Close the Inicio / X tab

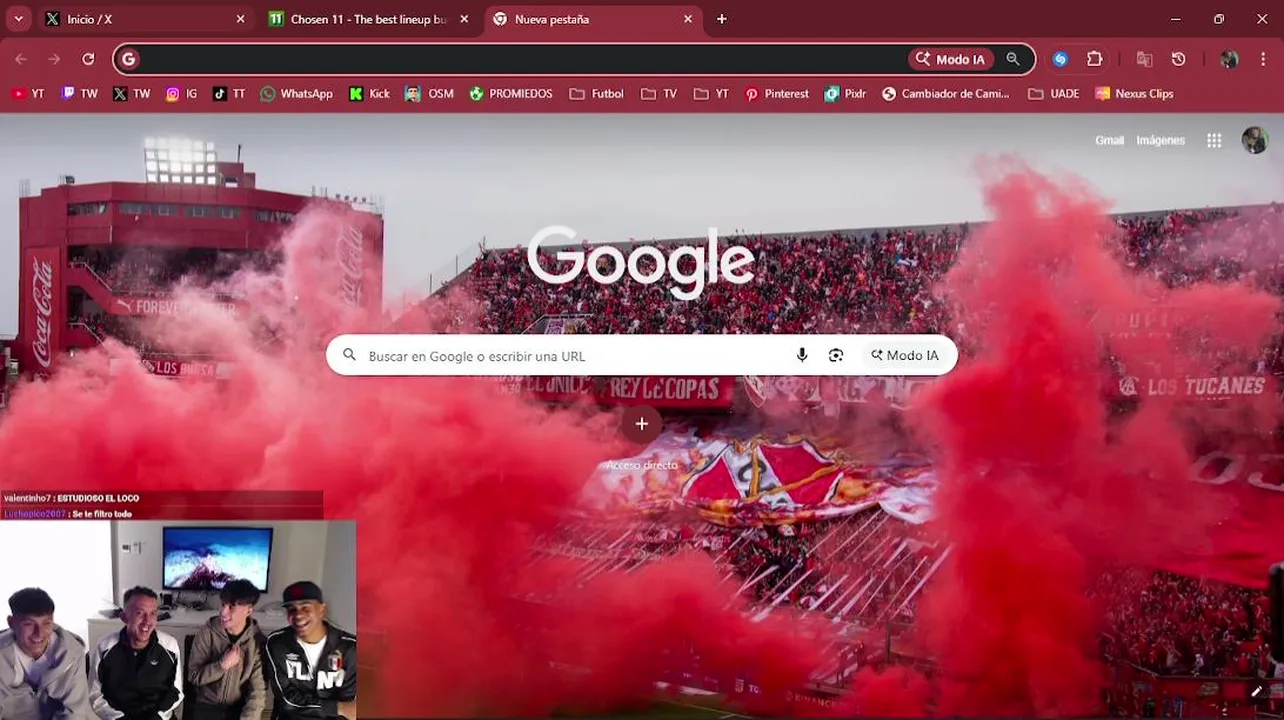[240, 19]
